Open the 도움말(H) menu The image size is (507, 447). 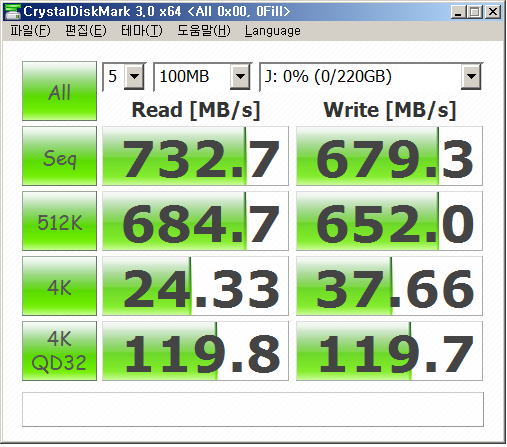pos(204,31)
